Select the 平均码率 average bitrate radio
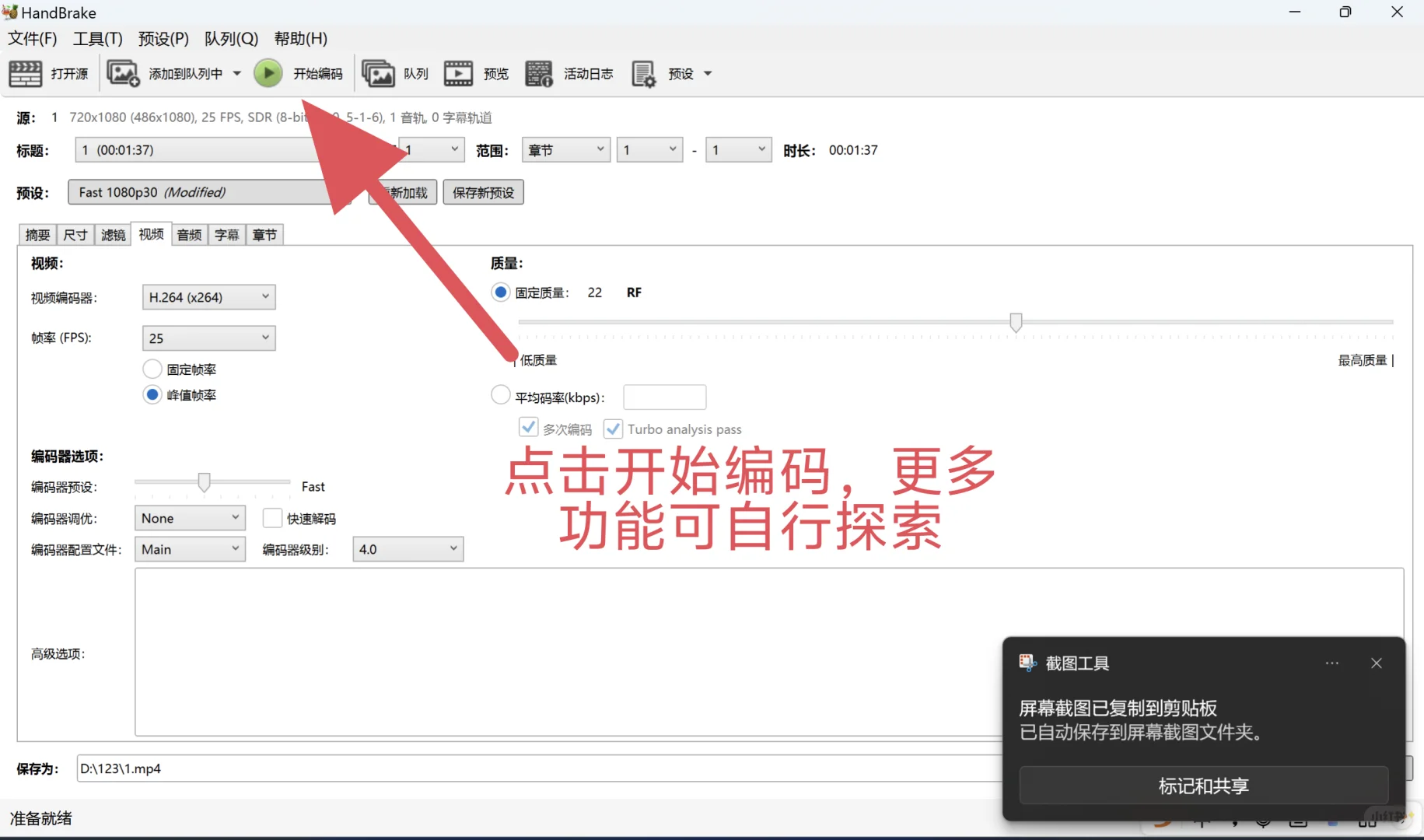This screenshot has height=840, width=1424. pos(501,396)
